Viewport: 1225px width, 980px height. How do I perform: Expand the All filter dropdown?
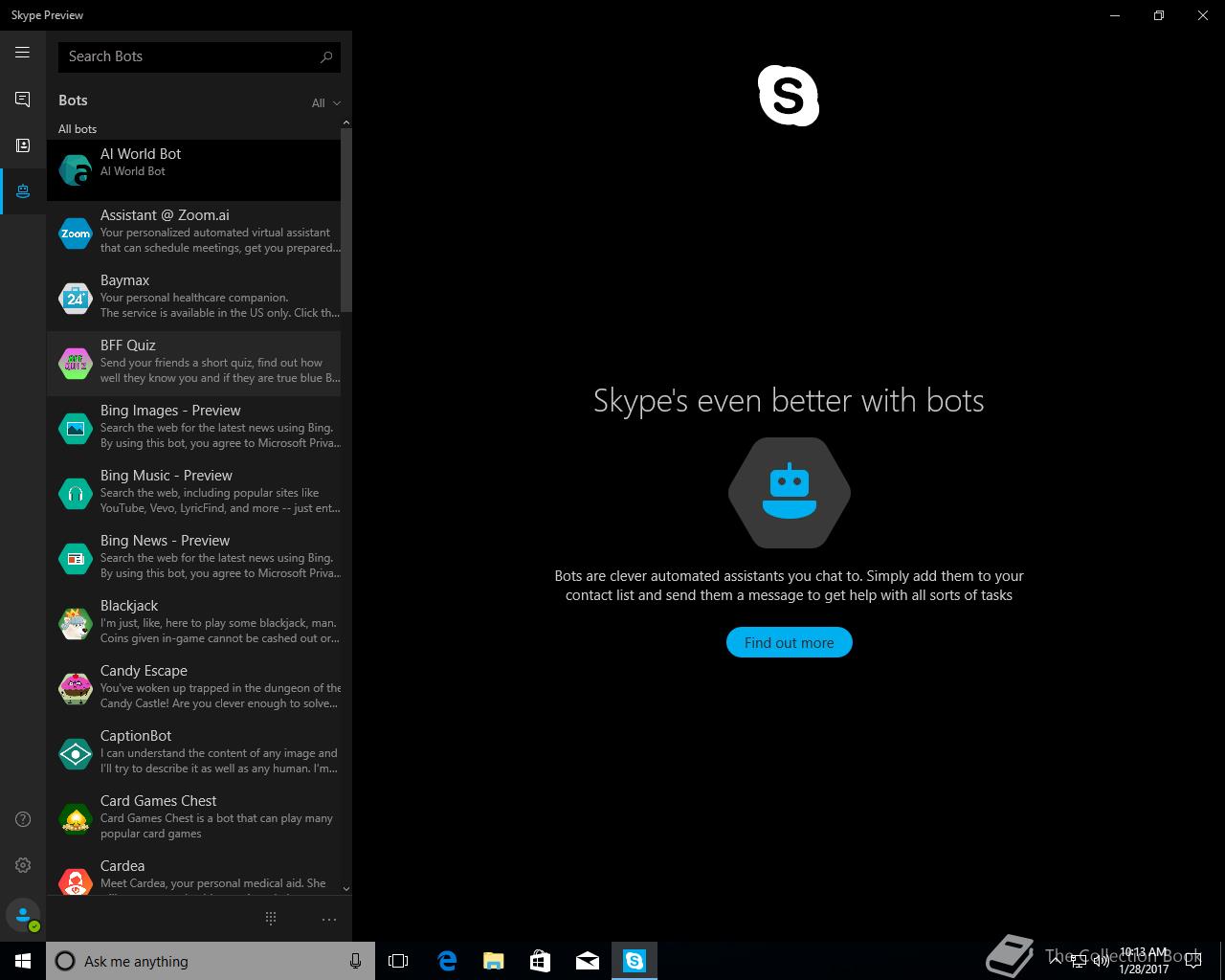pos(325,103)
